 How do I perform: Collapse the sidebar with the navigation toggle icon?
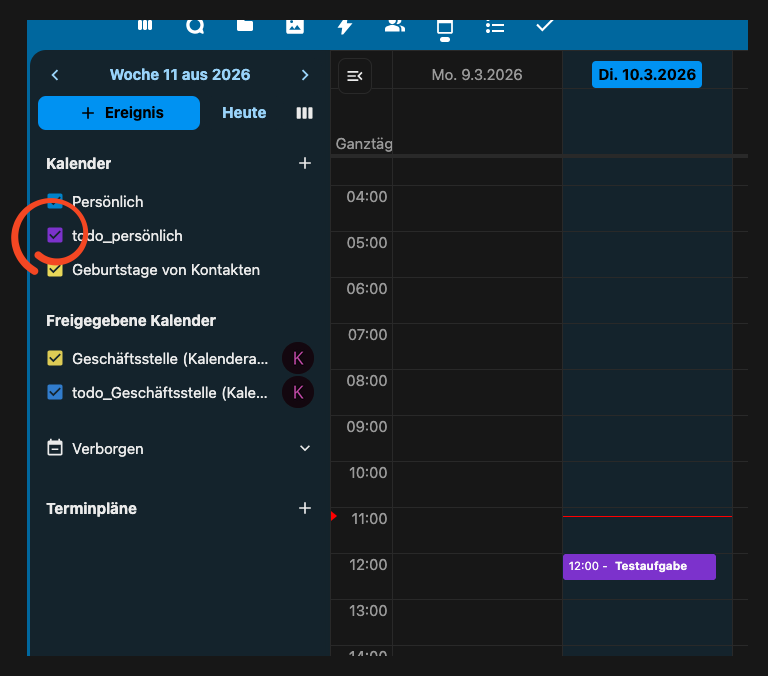pos(355,75)
